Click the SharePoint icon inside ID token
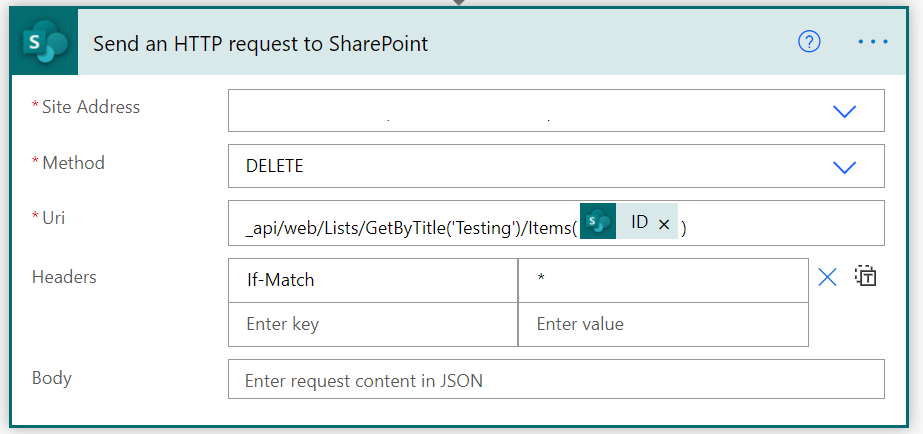This screenshot has width=923, height=434. click(597, 224)
